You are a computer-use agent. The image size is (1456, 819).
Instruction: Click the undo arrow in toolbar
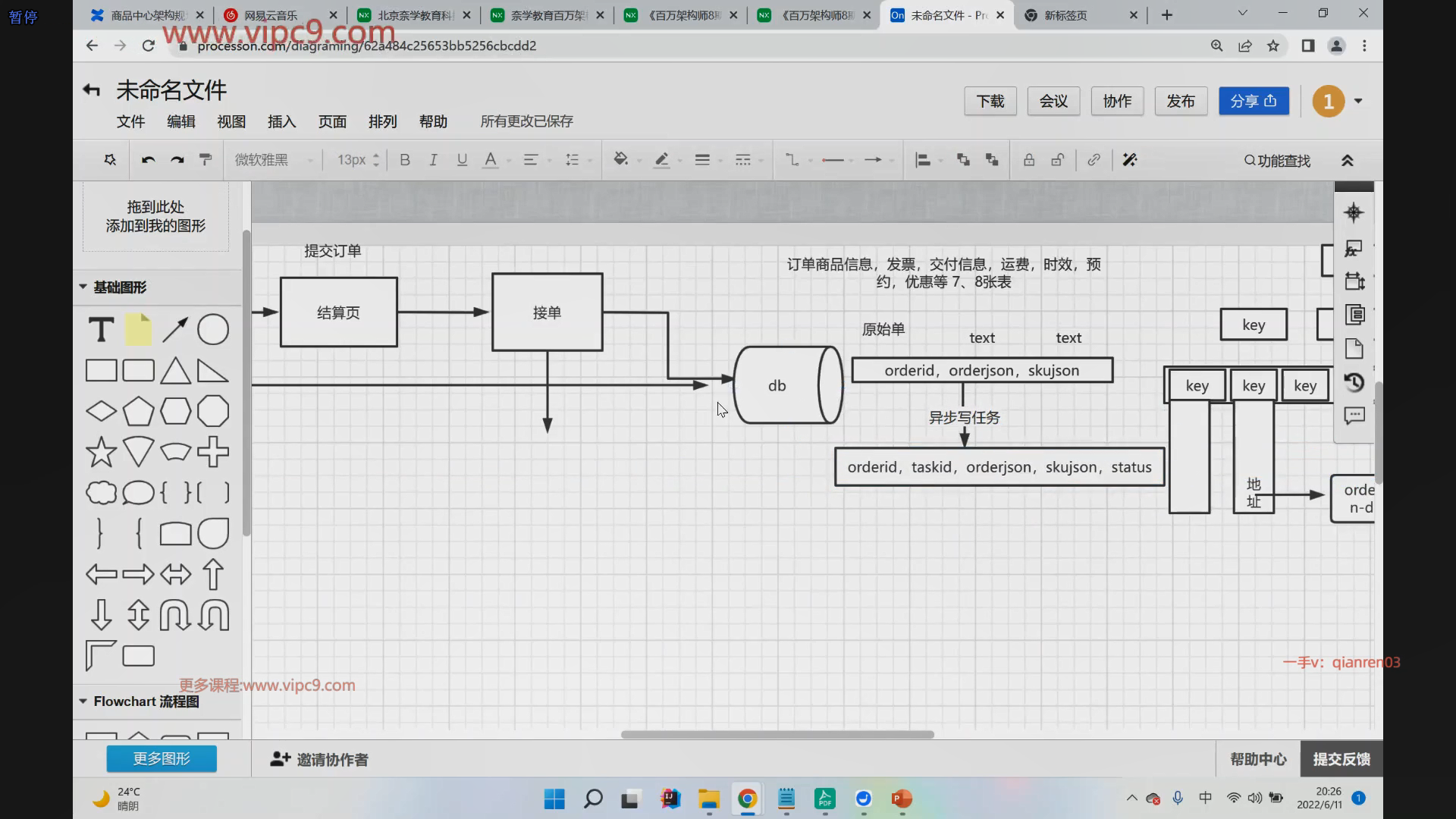click(x=149, y=160)
